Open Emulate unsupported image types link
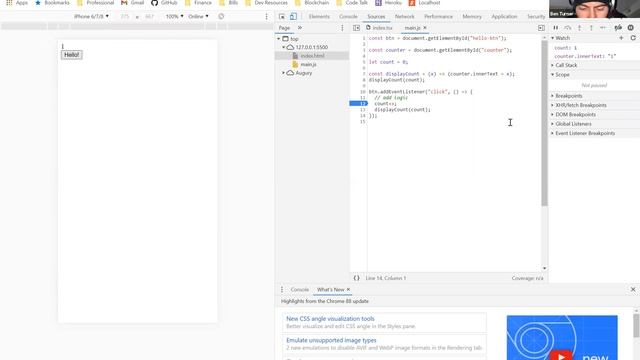The image size is (640, 360). (x=331, y=340)
